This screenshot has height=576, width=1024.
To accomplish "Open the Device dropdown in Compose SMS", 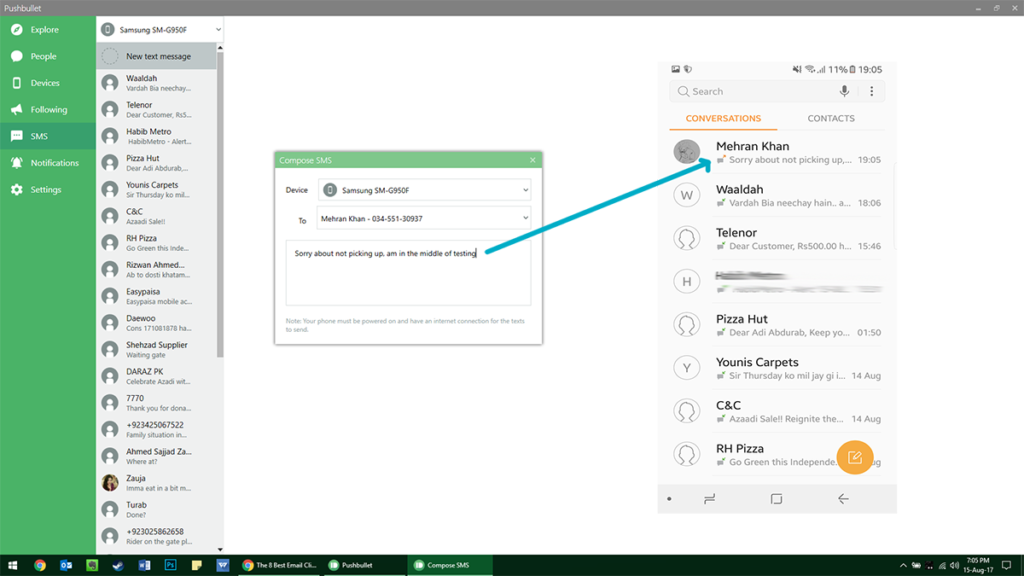I will coord(425,189).
